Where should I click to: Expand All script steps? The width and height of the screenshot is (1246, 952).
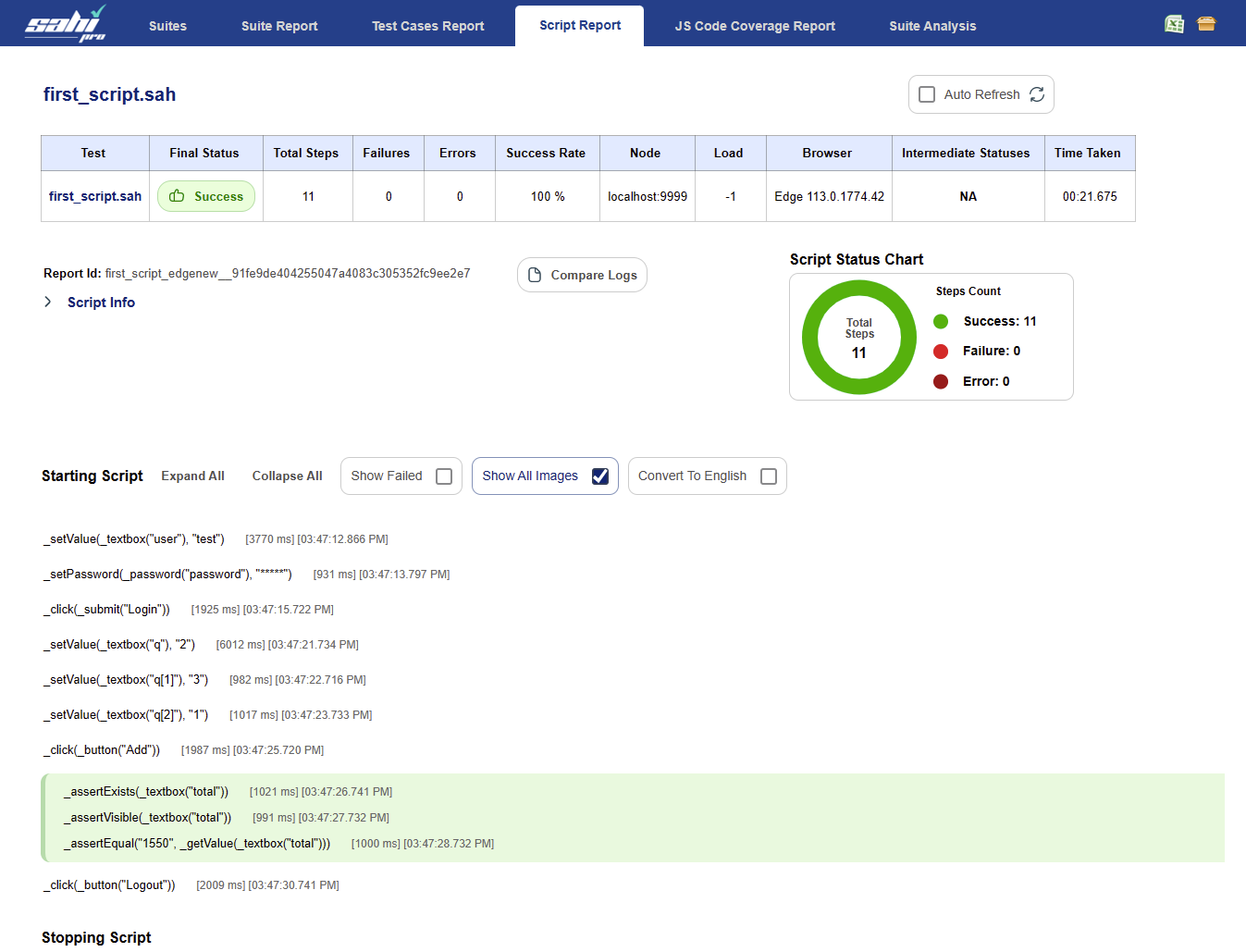[192, 476]
